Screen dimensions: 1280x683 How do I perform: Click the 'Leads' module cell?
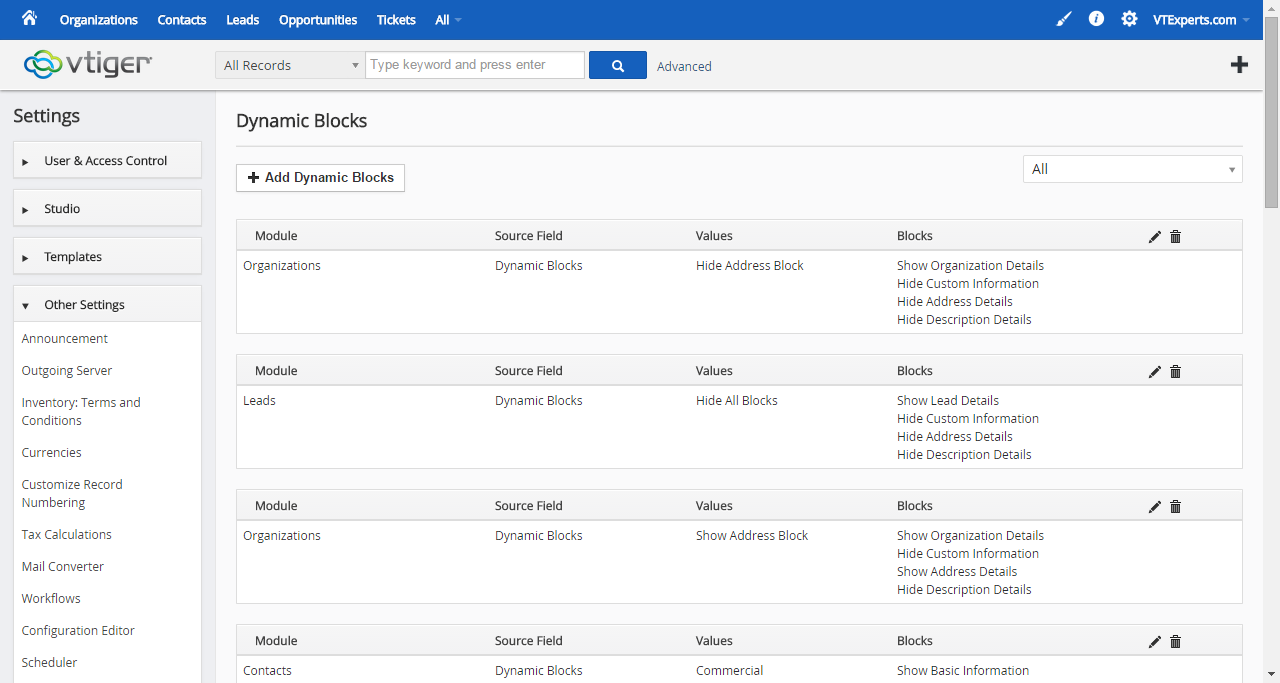click(259, 400)
